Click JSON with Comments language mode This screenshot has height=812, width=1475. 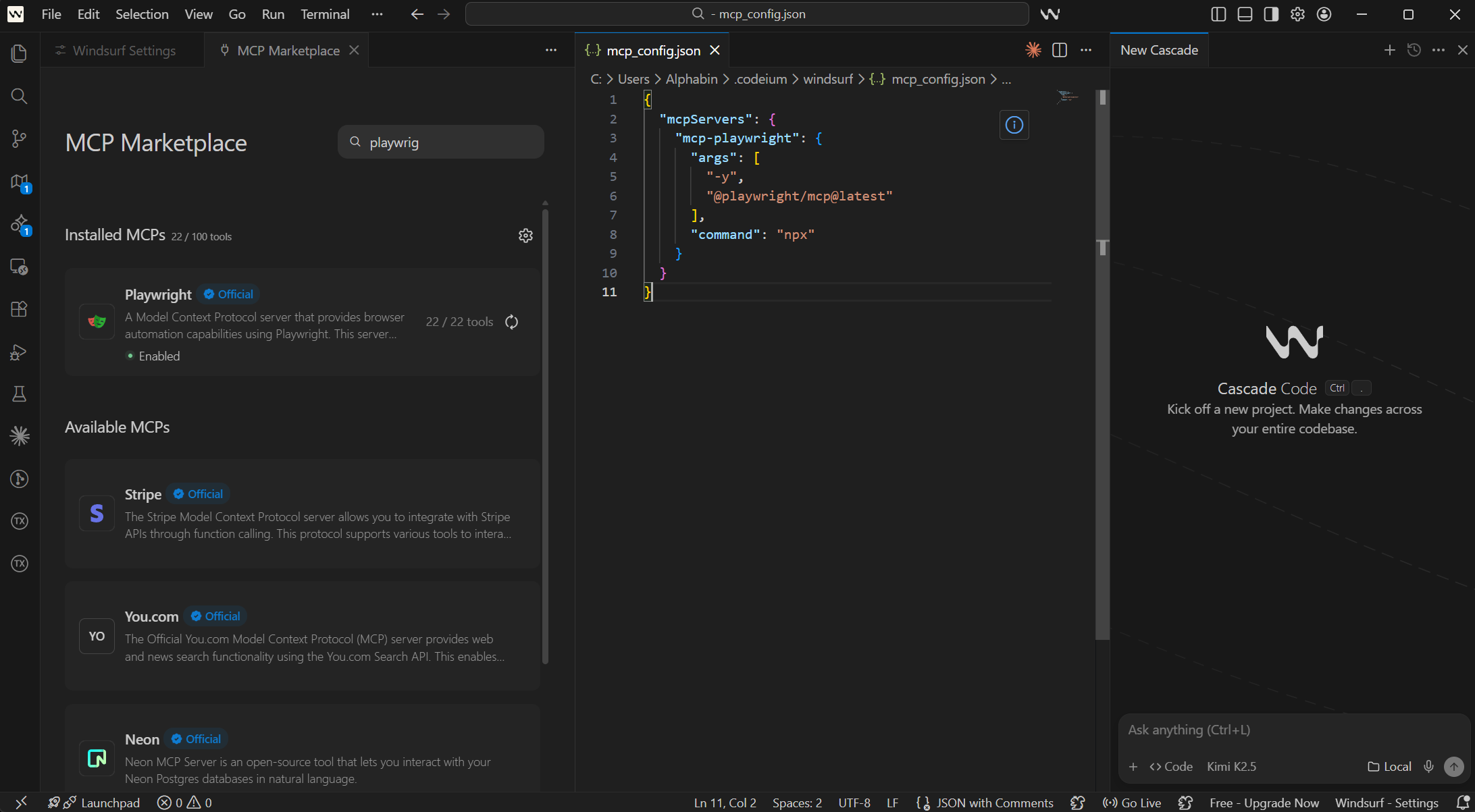coord(994,803)
